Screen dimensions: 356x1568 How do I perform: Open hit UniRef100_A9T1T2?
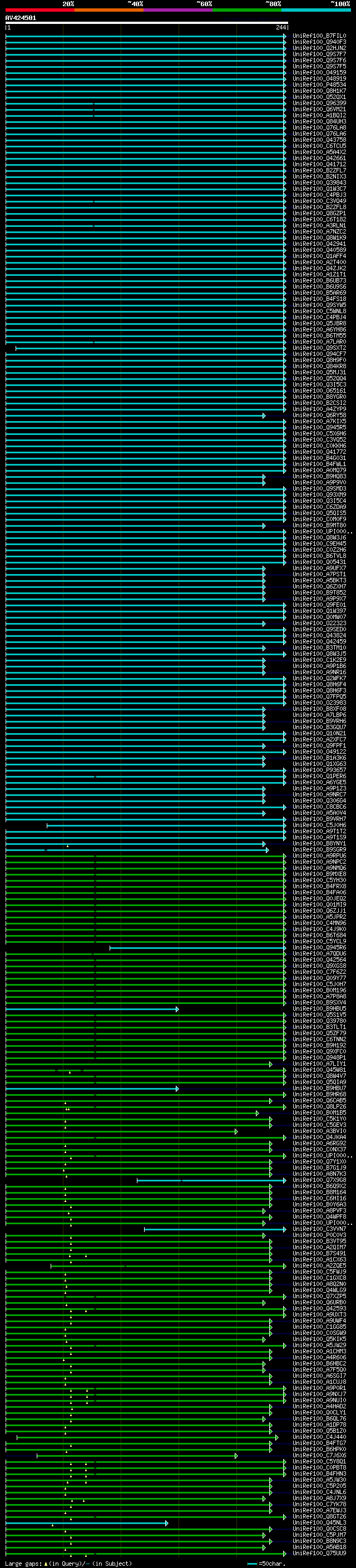click(x=319, y=831)
